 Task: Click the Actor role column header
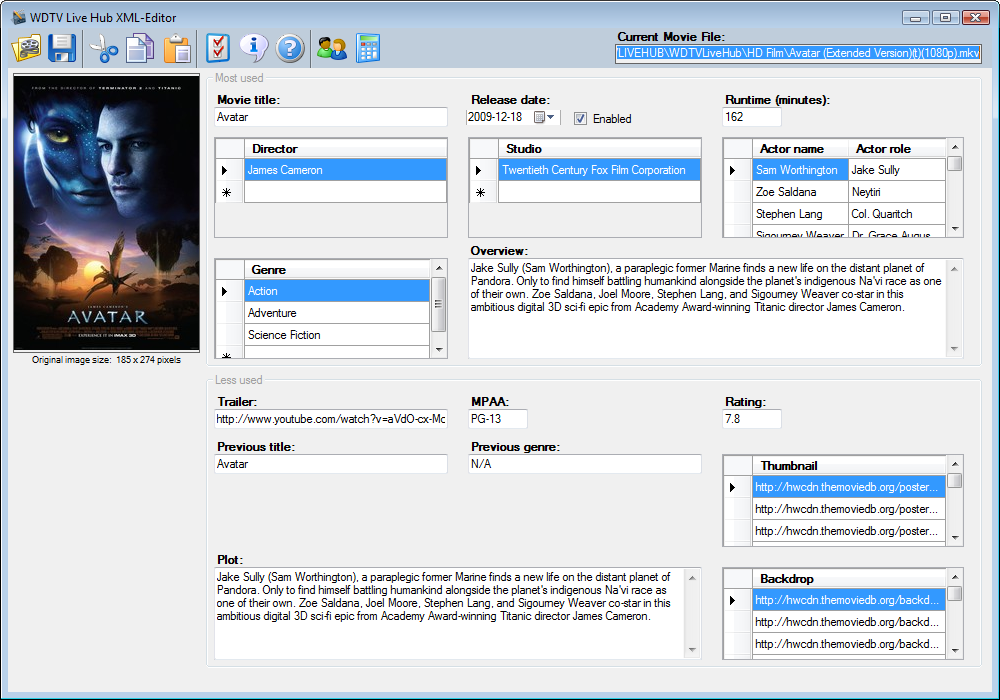coord(897,149)
